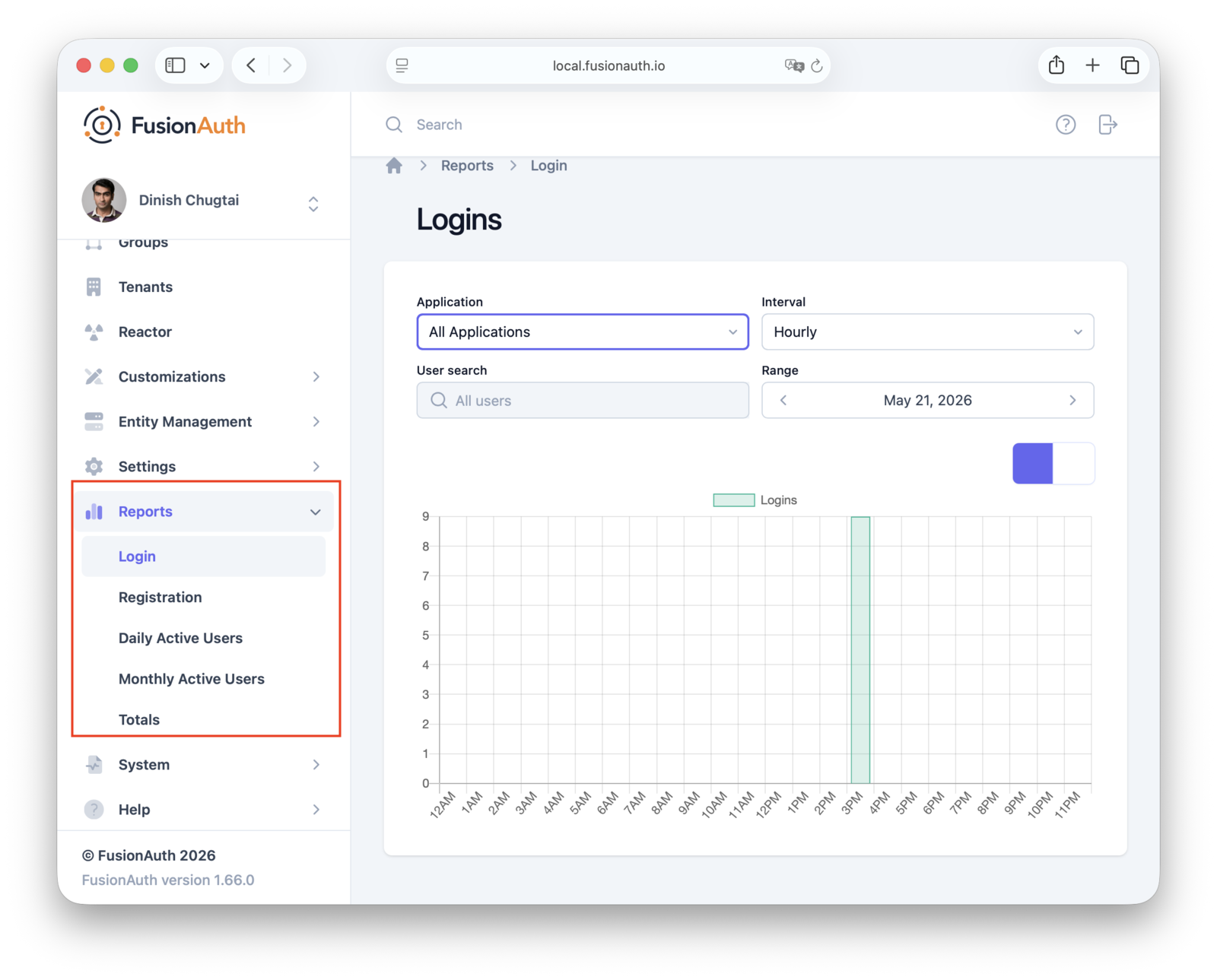
Task: Go home via the breadcrumb house icon
Action: (x=394, y=166)
